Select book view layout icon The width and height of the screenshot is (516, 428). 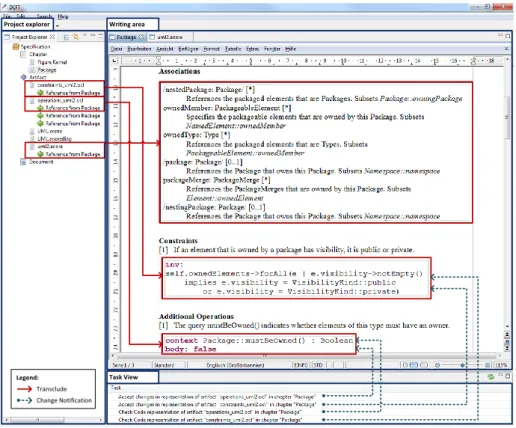(x=424, y=365)
